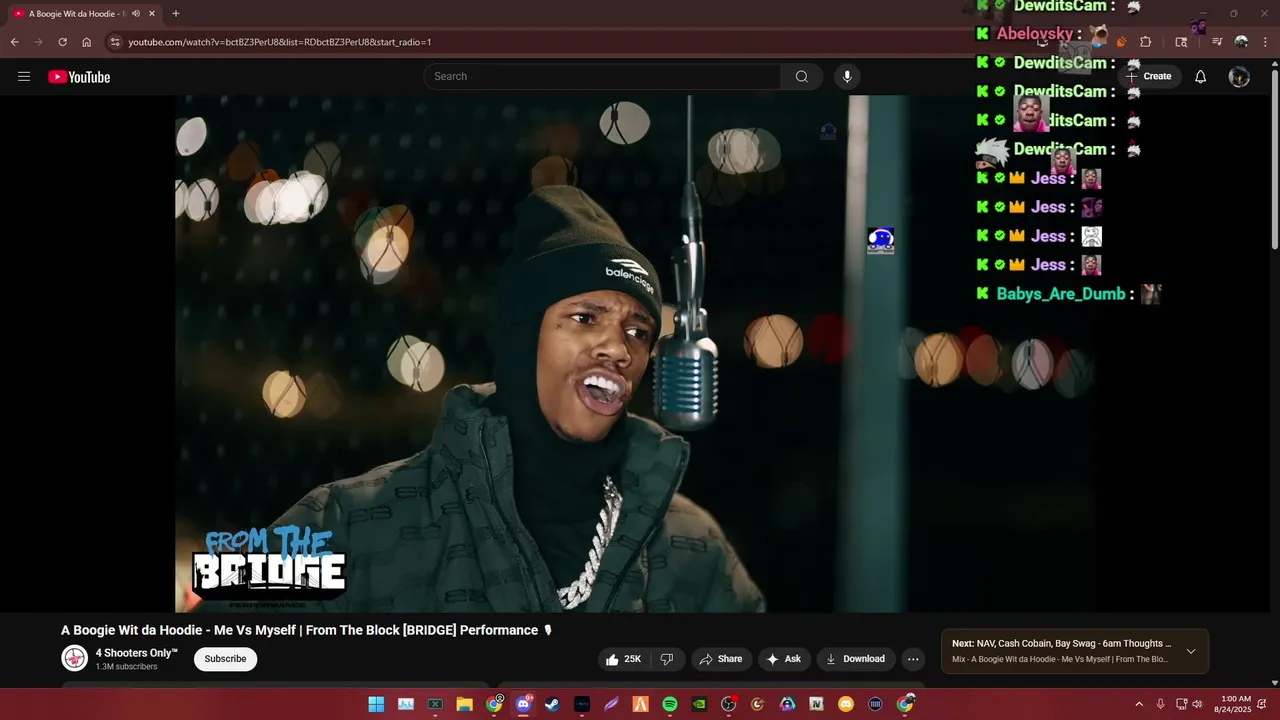
Task: Open the YouTube guide hamburger menu
Action: [x=24, y=77]
